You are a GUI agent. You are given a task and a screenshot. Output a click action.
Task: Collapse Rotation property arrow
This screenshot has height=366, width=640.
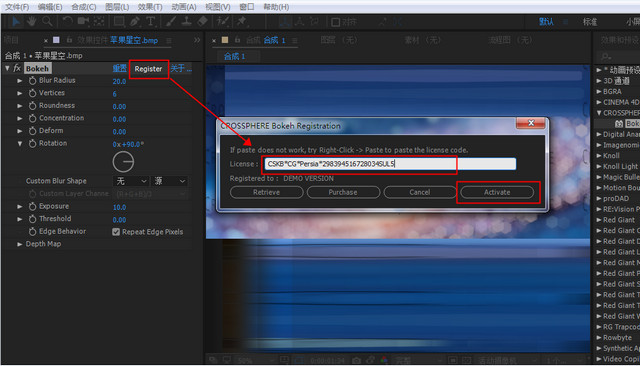pyautogui.click(x=19, y=144)
